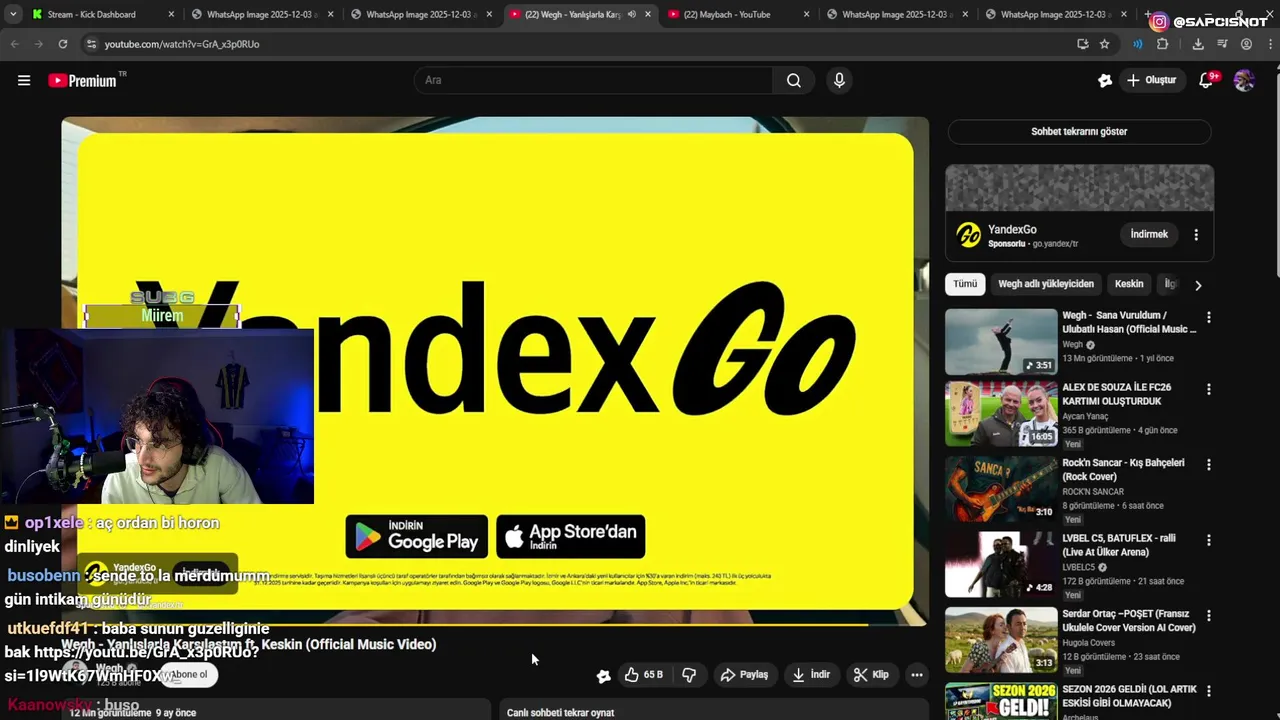Open options for LVBEL C5 BATUFLEX video
Image resolution: width=1280 pixels, height=720 pixels.
[x=1208, y=540]
